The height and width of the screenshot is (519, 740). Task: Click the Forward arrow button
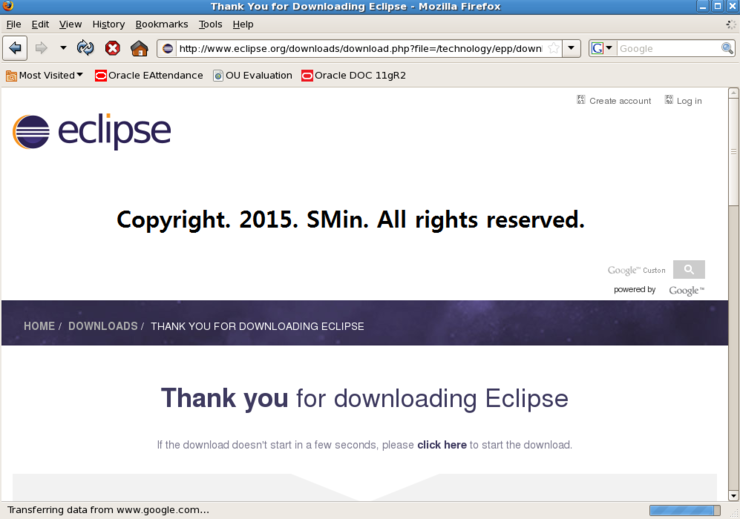click(x=42, y=48)
